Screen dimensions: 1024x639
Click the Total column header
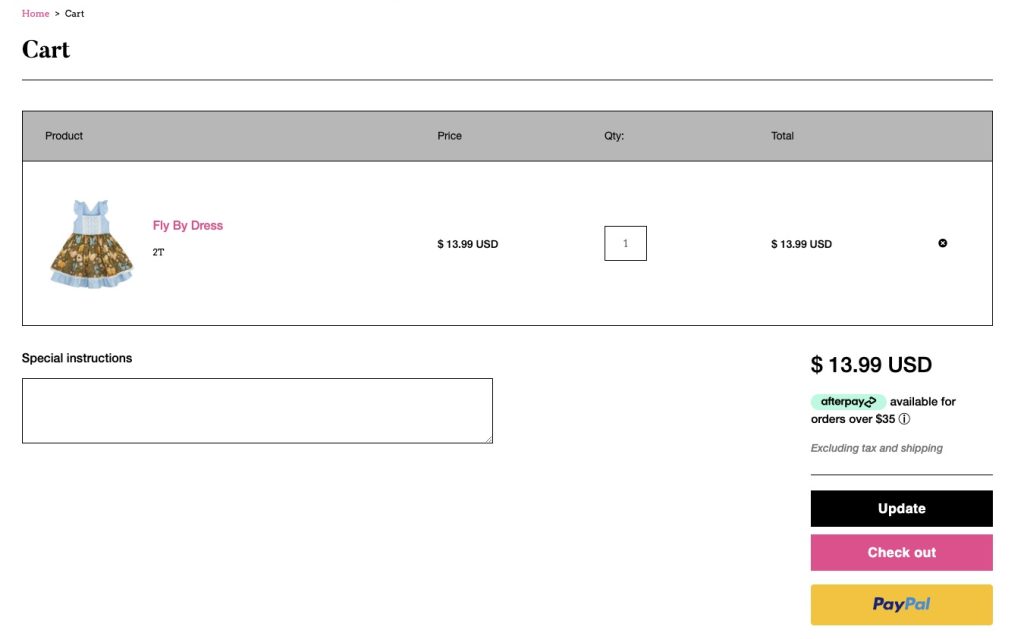point(782,136)
